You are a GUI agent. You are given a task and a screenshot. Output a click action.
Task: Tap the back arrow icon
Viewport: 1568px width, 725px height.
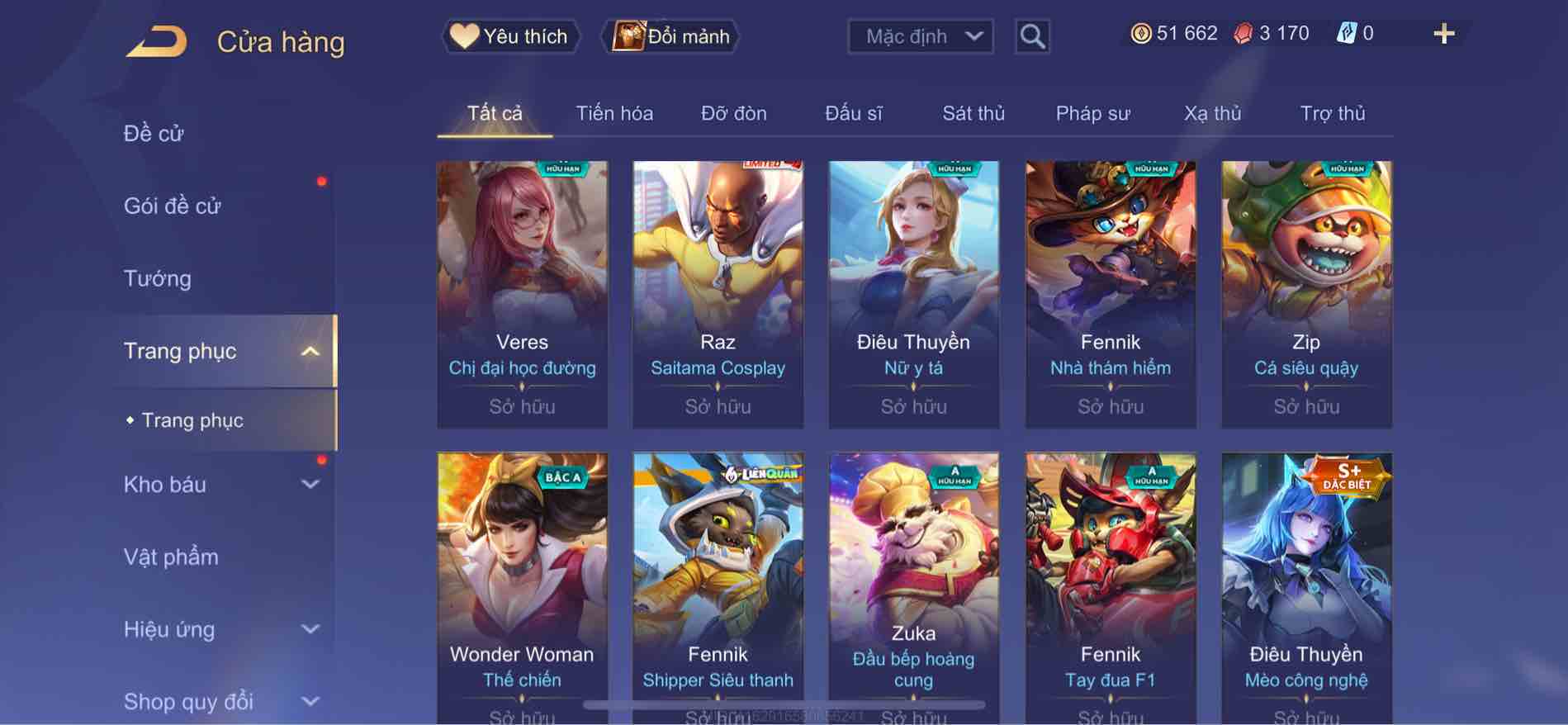click(x=157, y=41)
